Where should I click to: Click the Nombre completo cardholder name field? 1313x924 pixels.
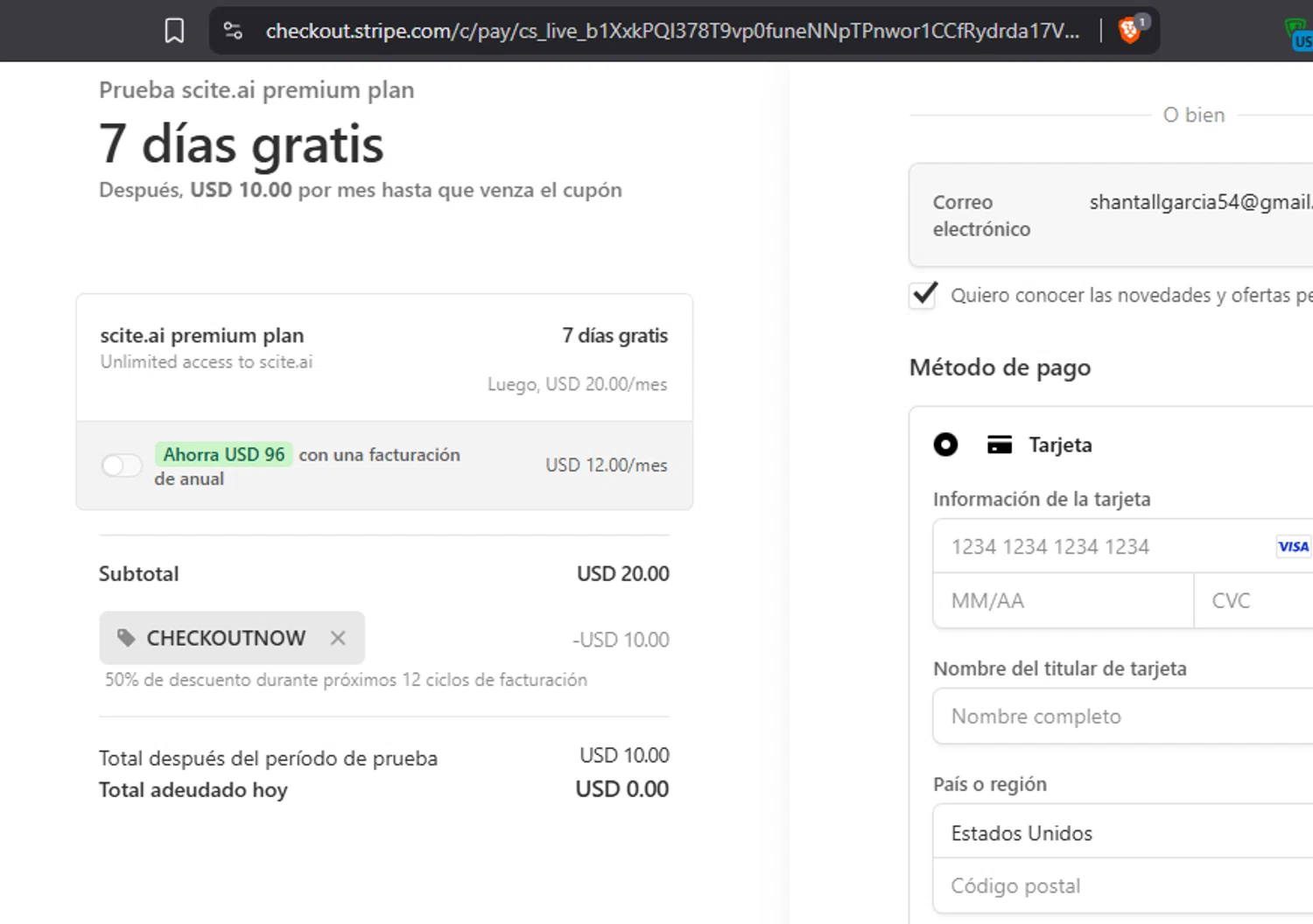(x=1123, y=717)
